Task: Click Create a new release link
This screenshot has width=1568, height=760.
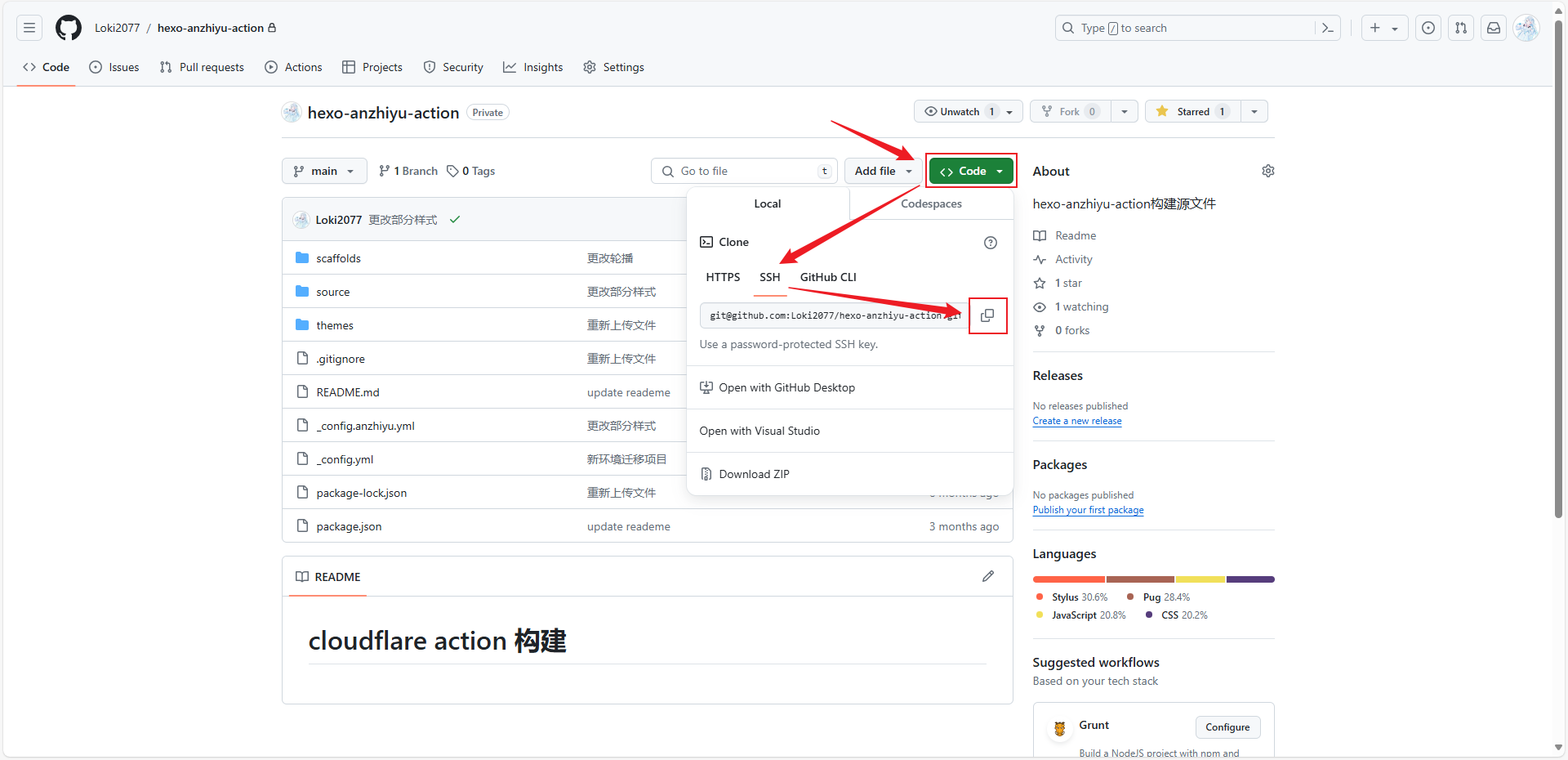Action: pyautogui.click(x=1077, y=421)
